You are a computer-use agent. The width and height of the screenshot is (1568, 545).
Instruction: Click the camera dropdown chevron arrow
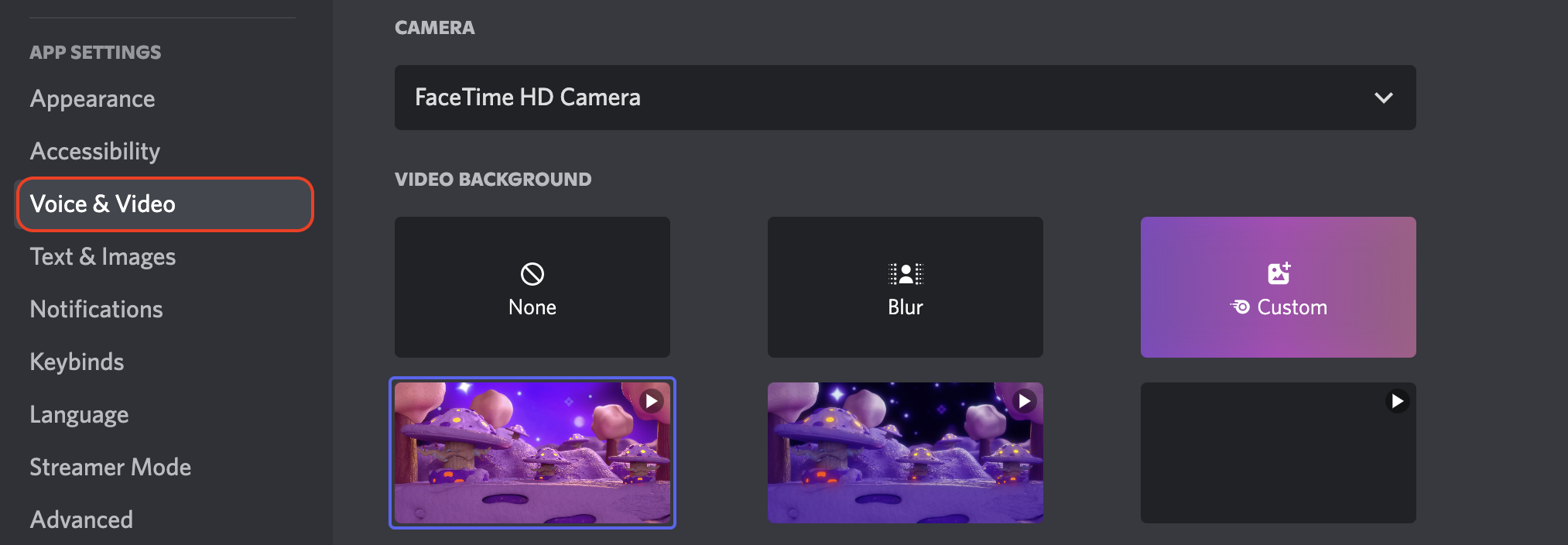1384,98
